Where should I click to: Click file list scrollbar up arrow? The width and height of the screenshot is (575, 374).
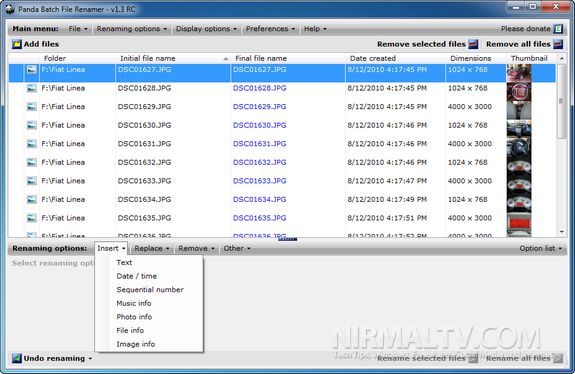(x=561, y=58)
